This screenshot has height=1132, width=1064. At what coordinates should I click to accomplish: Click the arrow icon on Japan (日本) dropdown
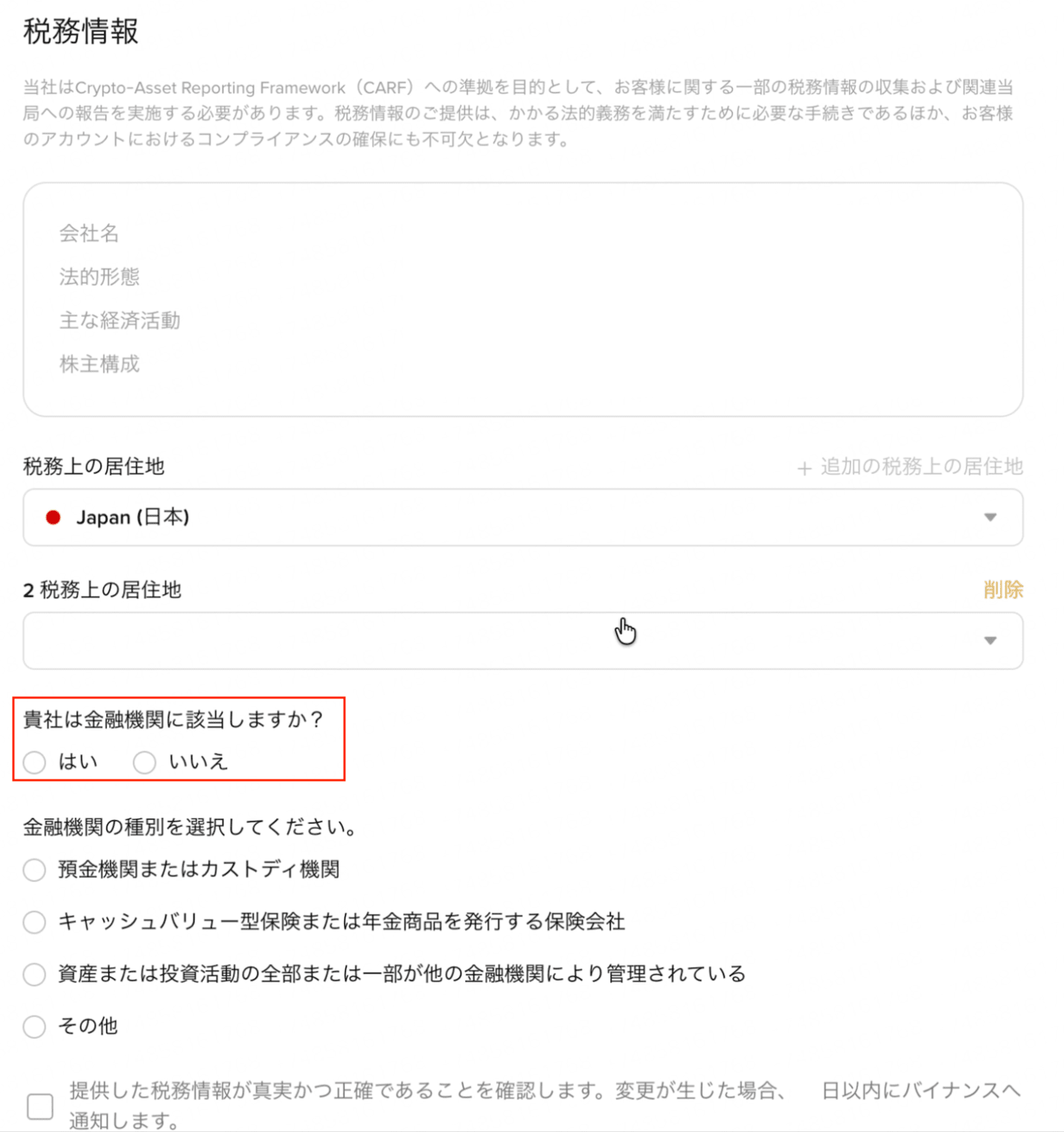[990, 518]
